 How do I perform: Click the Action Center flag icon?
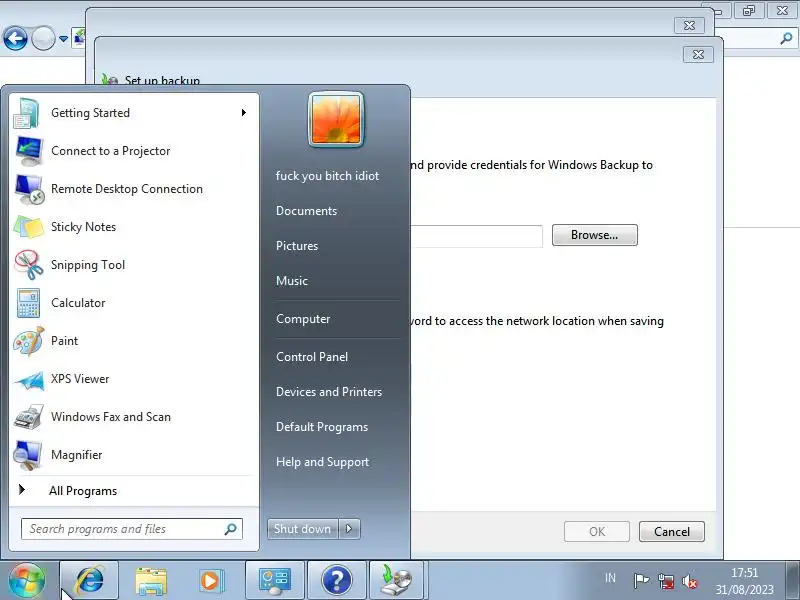(x=641, y=580)
